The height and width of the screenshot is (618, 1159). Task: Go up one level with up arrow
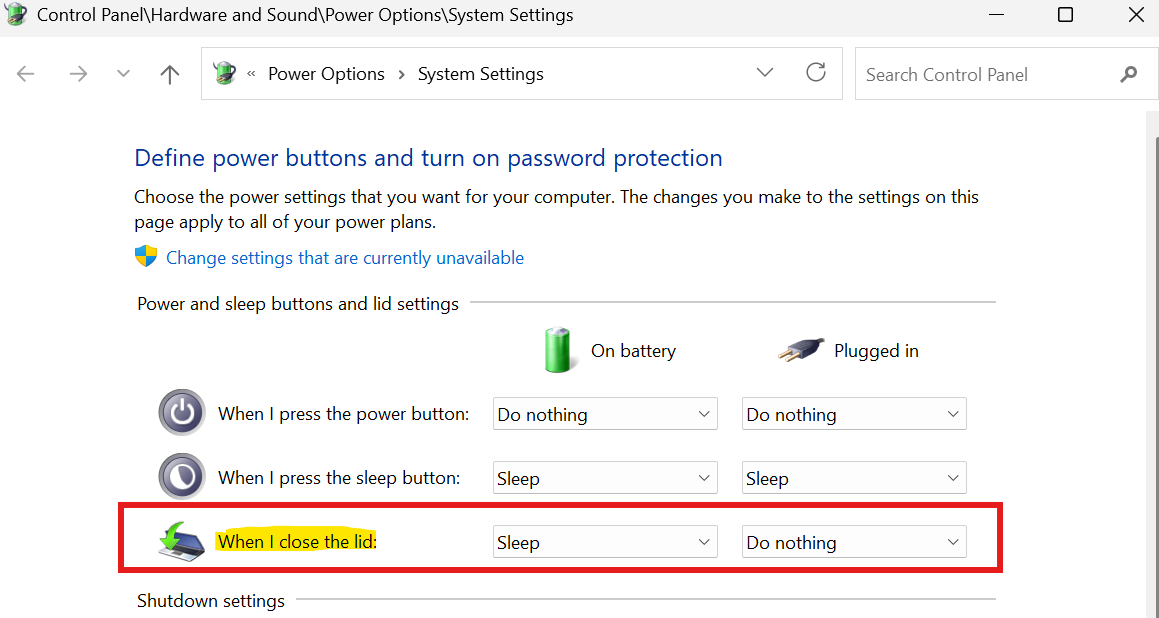pyautogui.click(x=170, y=74)
